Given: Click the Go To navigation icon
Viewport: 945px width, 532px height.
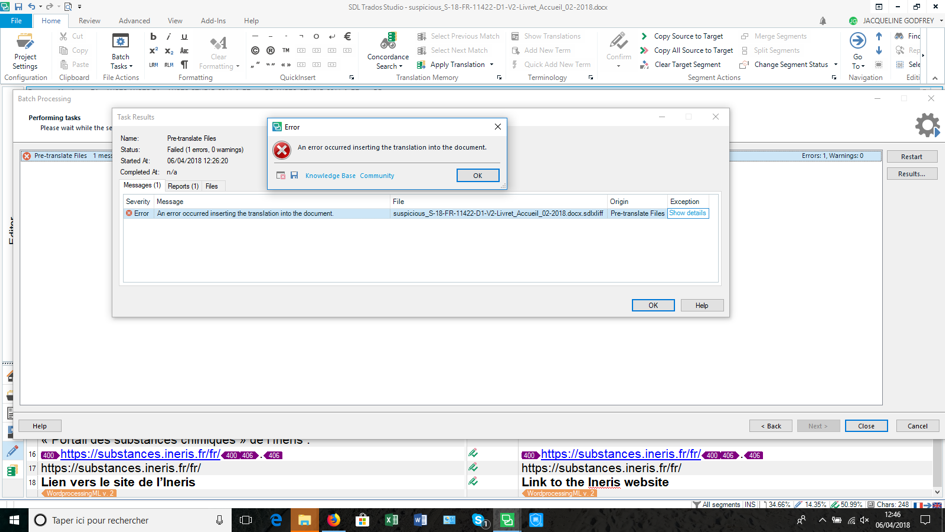Looking at the screenshot, I should [858, 41].
